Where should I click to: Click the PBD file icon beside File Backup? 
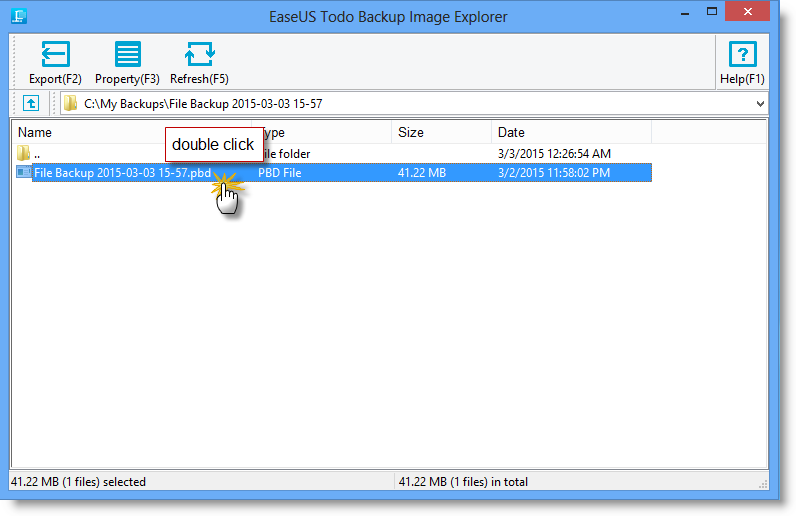[x=24, y=172]
